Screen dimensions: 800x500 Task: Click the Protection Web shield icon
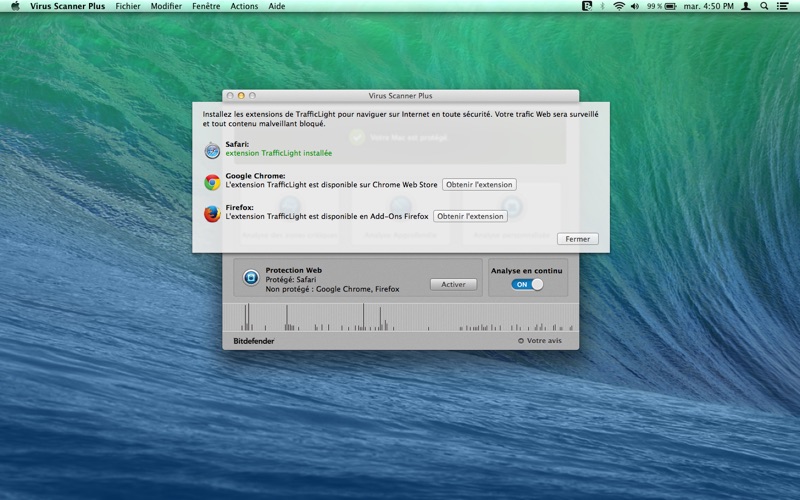(x=251, y=277)
